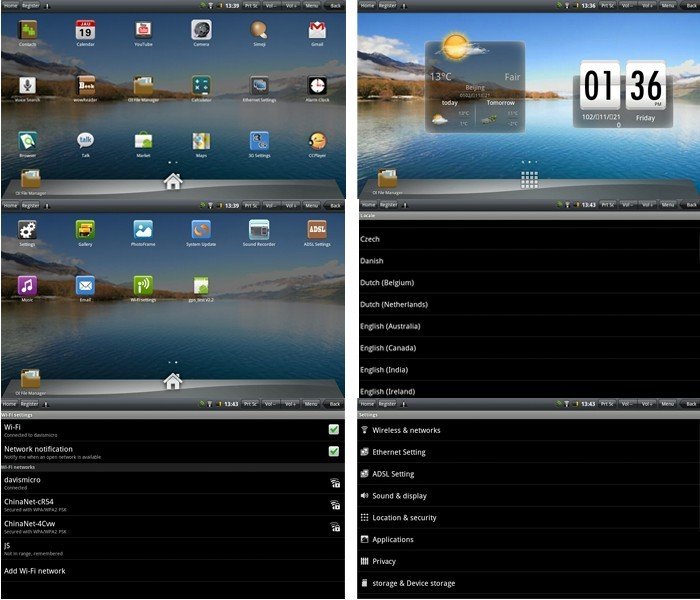Open the Location & security entry

point(404,518)
